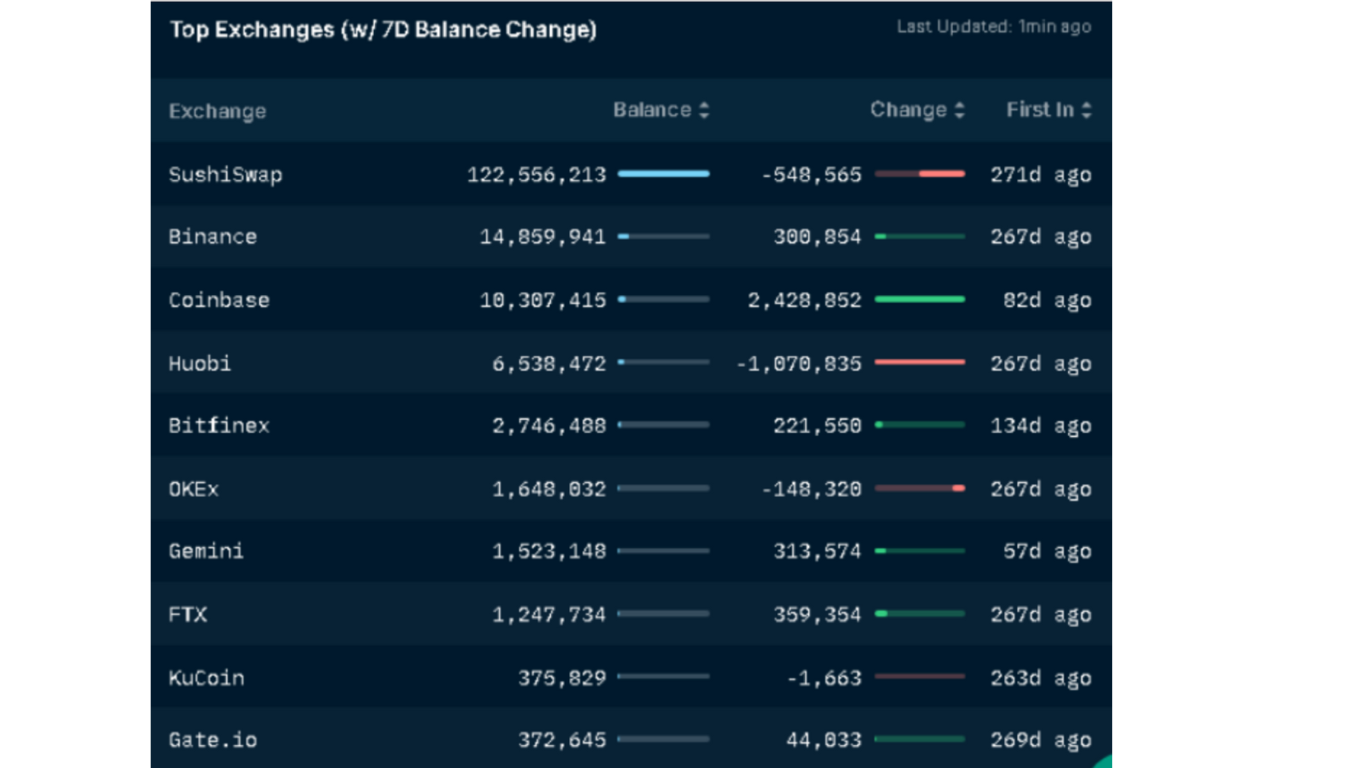Click the OKEx exchange name
This screenshot has width=1366, height=768.
(193, 489)
